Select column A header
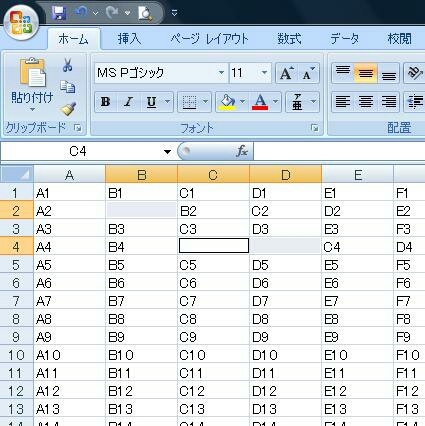Screen dimensions: 425x426 click(69, 175)
